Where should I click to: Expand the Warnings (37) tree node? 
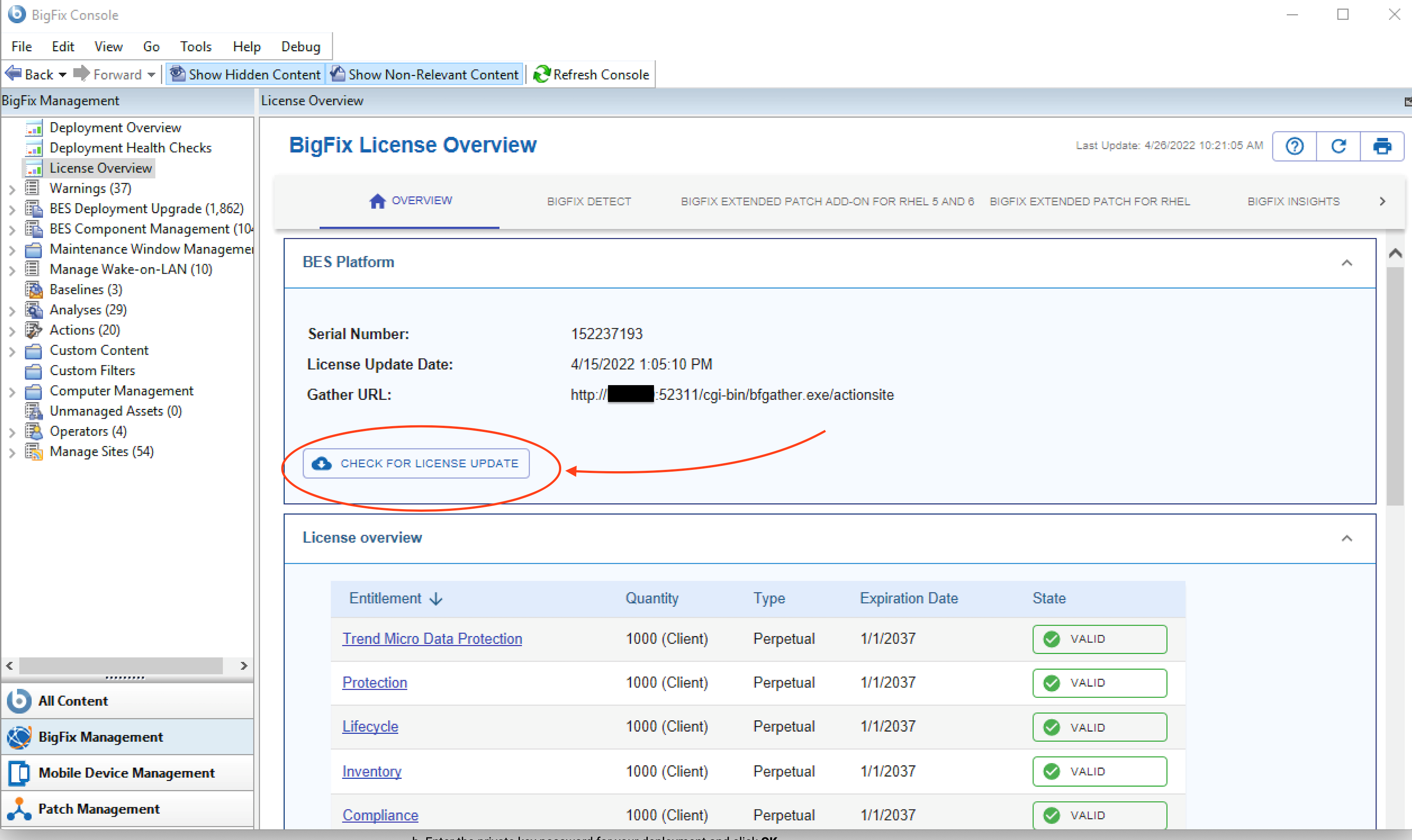click(x=12, y=189)
